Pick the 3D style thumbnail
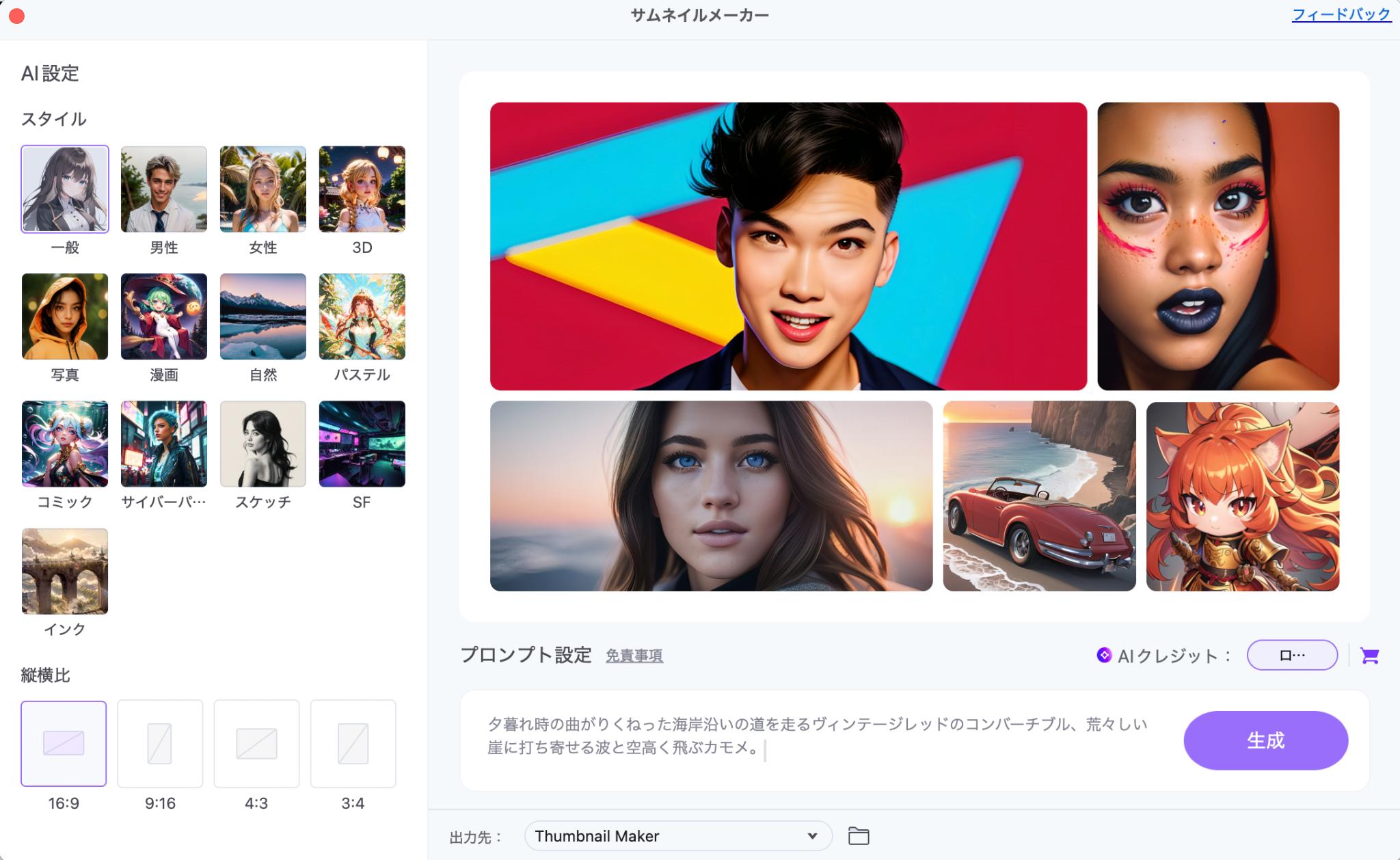Viewport: 1400px width, 860px height. 362,189
